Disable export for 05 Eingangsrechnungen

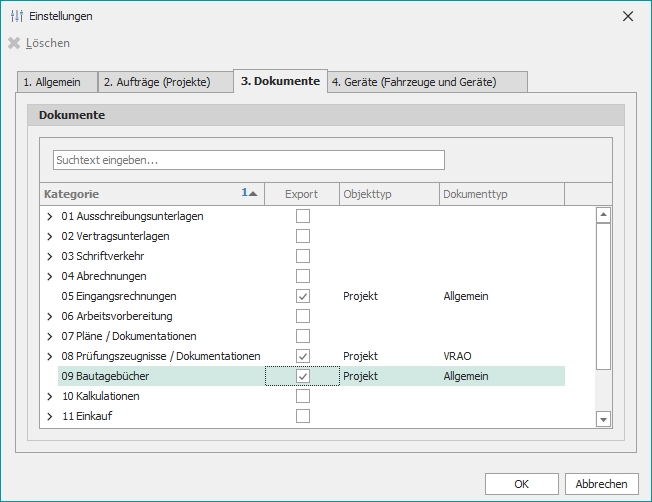[x=303, y=296]
